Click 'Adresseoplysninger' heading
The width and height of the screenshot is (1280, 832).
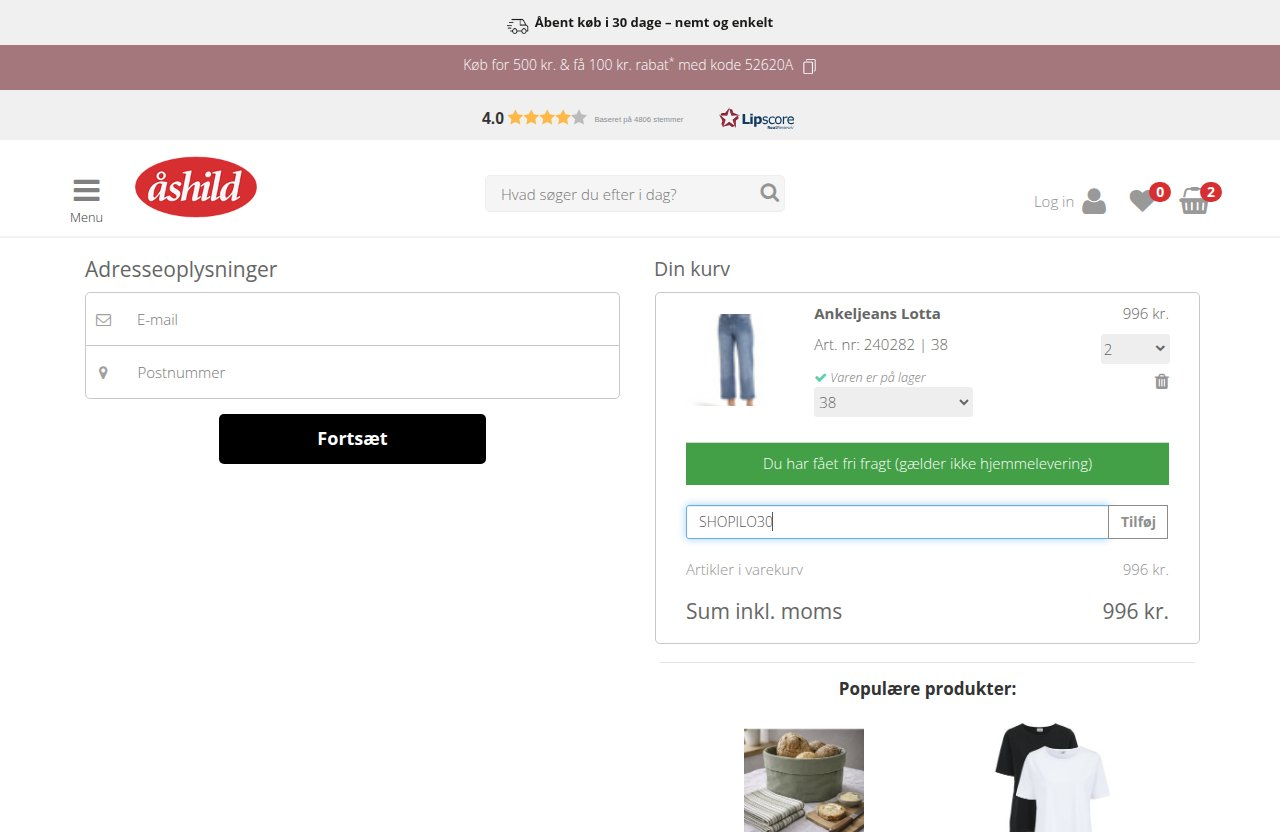pos(181,269)
